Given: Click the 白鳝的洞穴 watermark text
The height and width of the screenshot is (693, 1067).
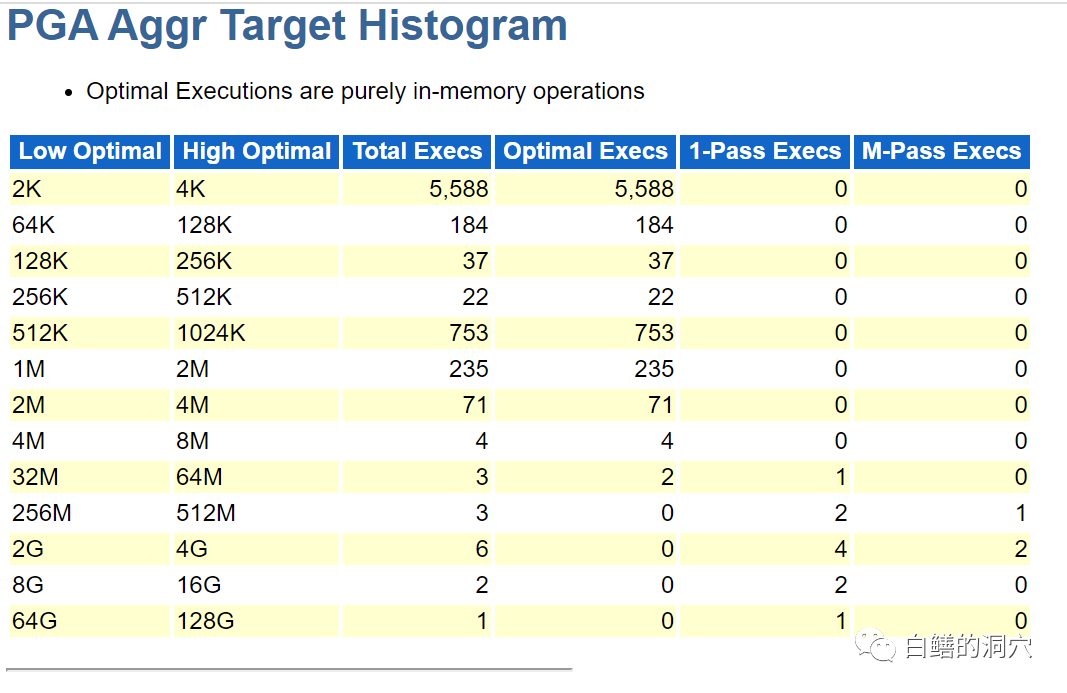Looking at the screenshot, I should coord(966,647).
